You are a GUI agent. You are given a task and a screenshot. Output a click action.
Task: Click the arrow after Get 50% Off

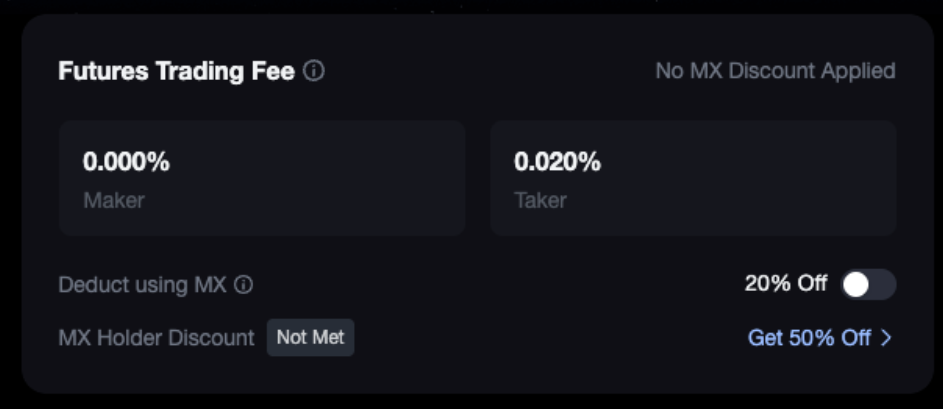tap(886, 338)
